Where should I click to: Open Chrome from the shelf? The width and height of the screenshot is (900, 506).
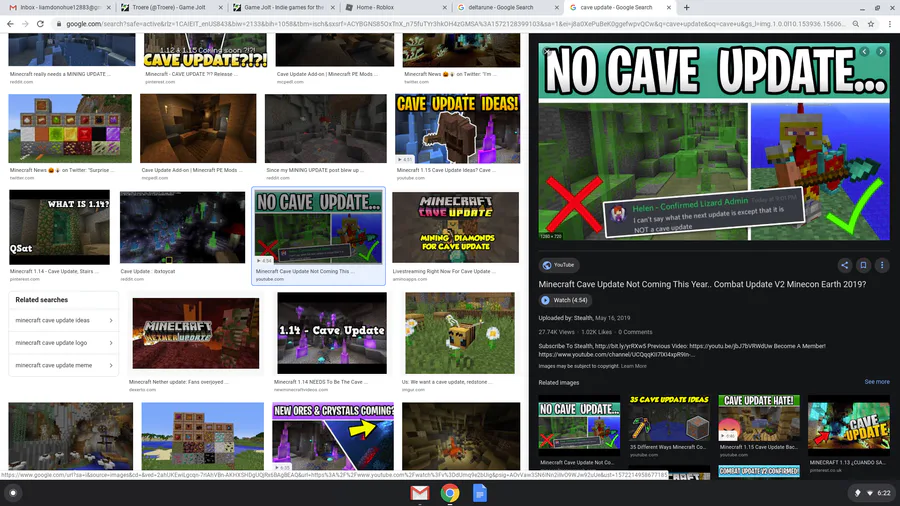pos(450,493)
